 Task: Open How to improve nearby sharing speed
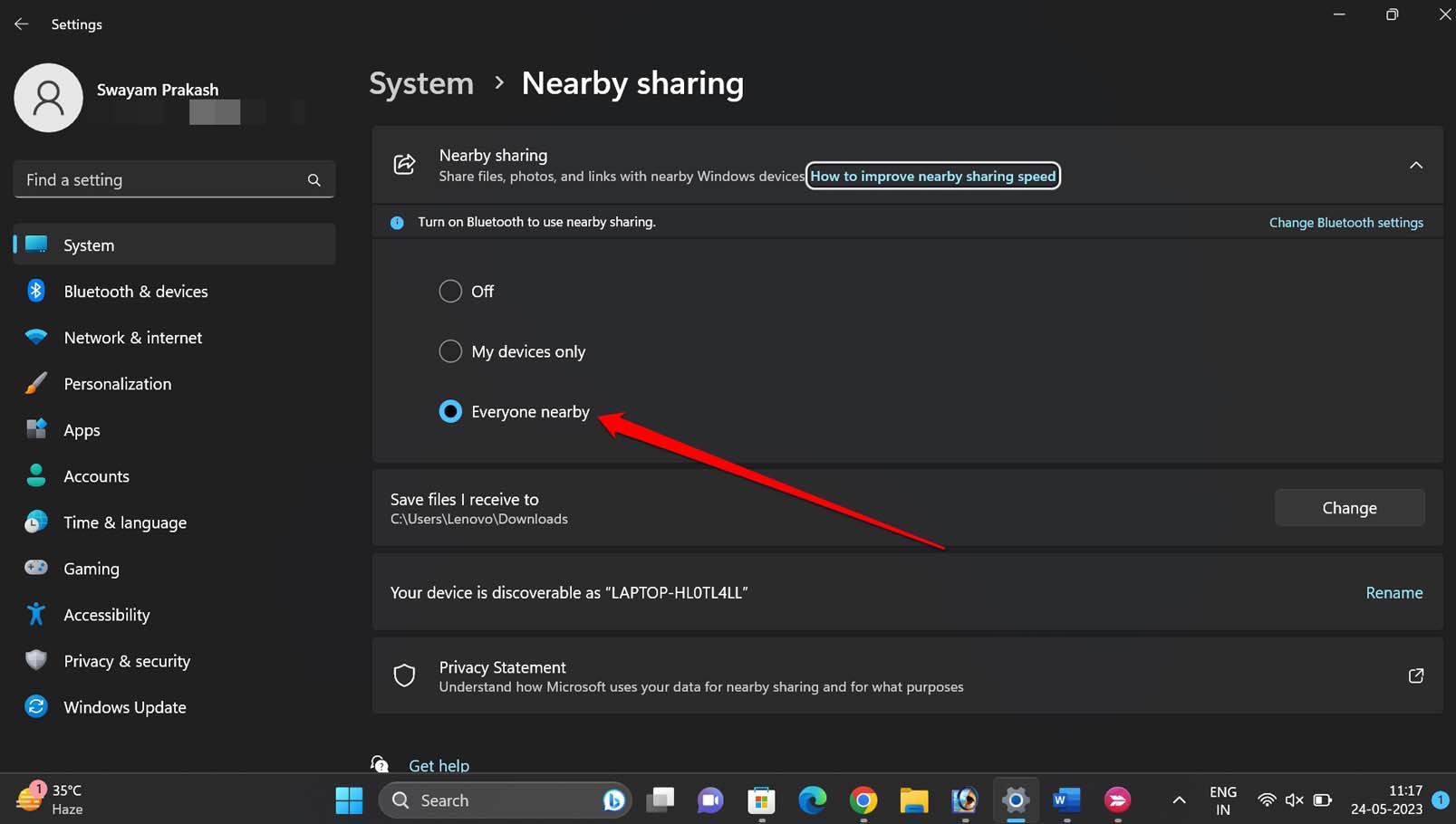pos(932,176)
